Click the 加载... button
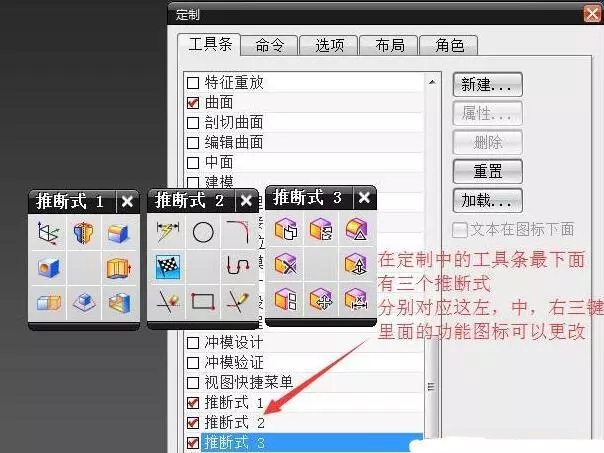This screenshot has width=604, height=453. coord(488,199)
